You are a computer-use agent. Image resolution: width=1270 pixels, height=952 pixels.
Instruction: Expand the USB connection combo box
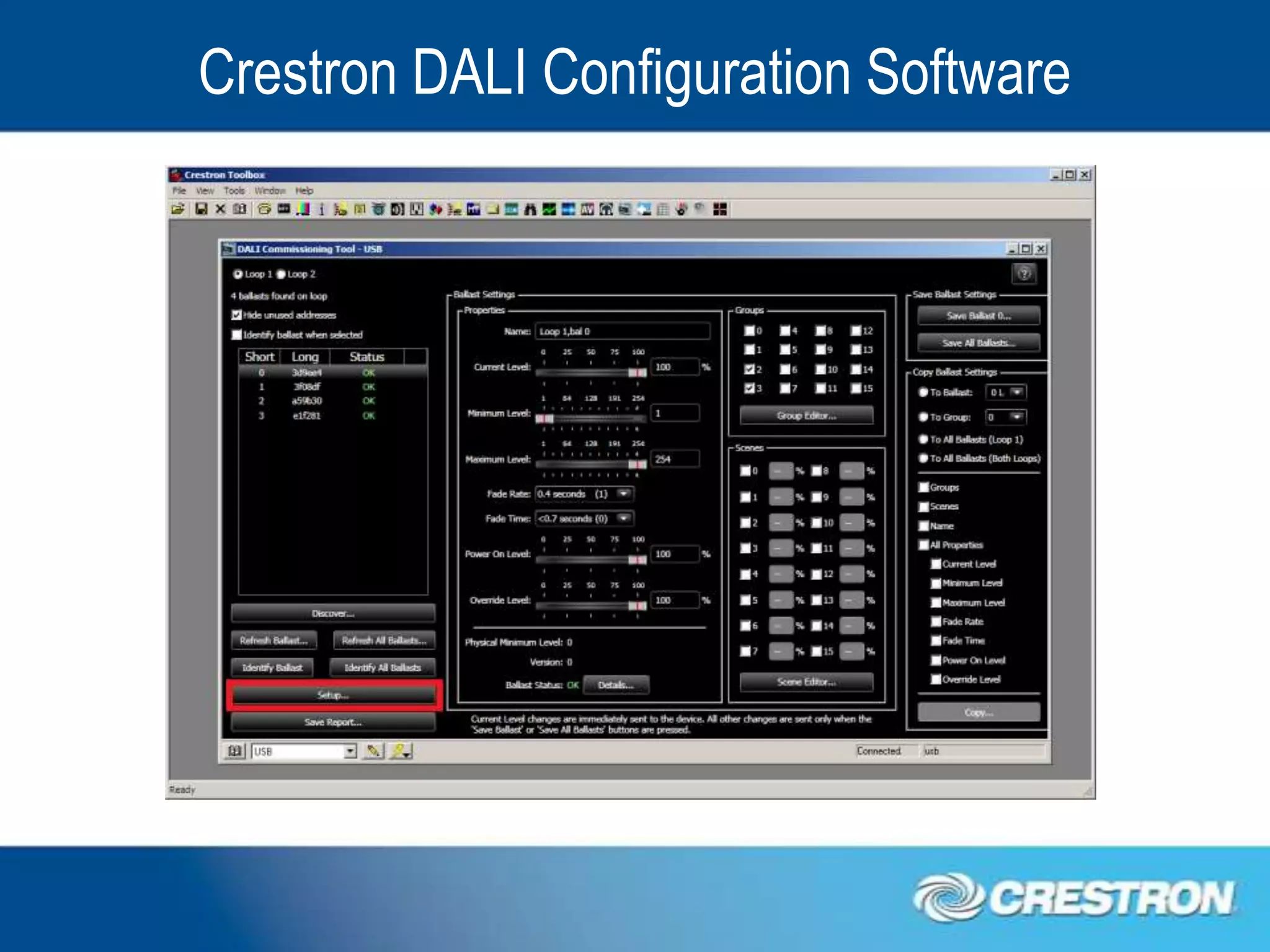350,751
